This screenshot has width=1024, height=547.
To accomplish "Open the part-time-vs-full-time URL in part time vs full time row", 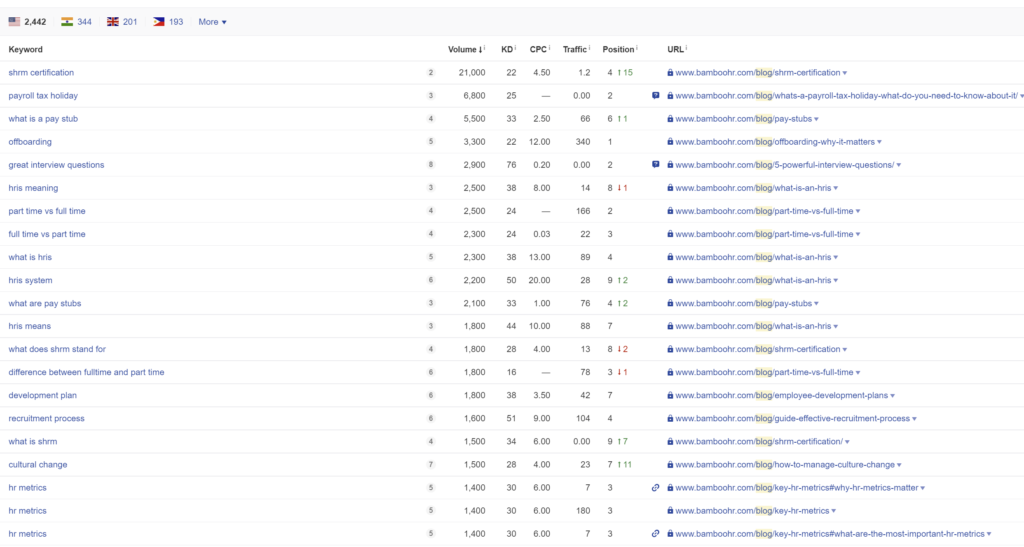I will click(x=764, y=211).
